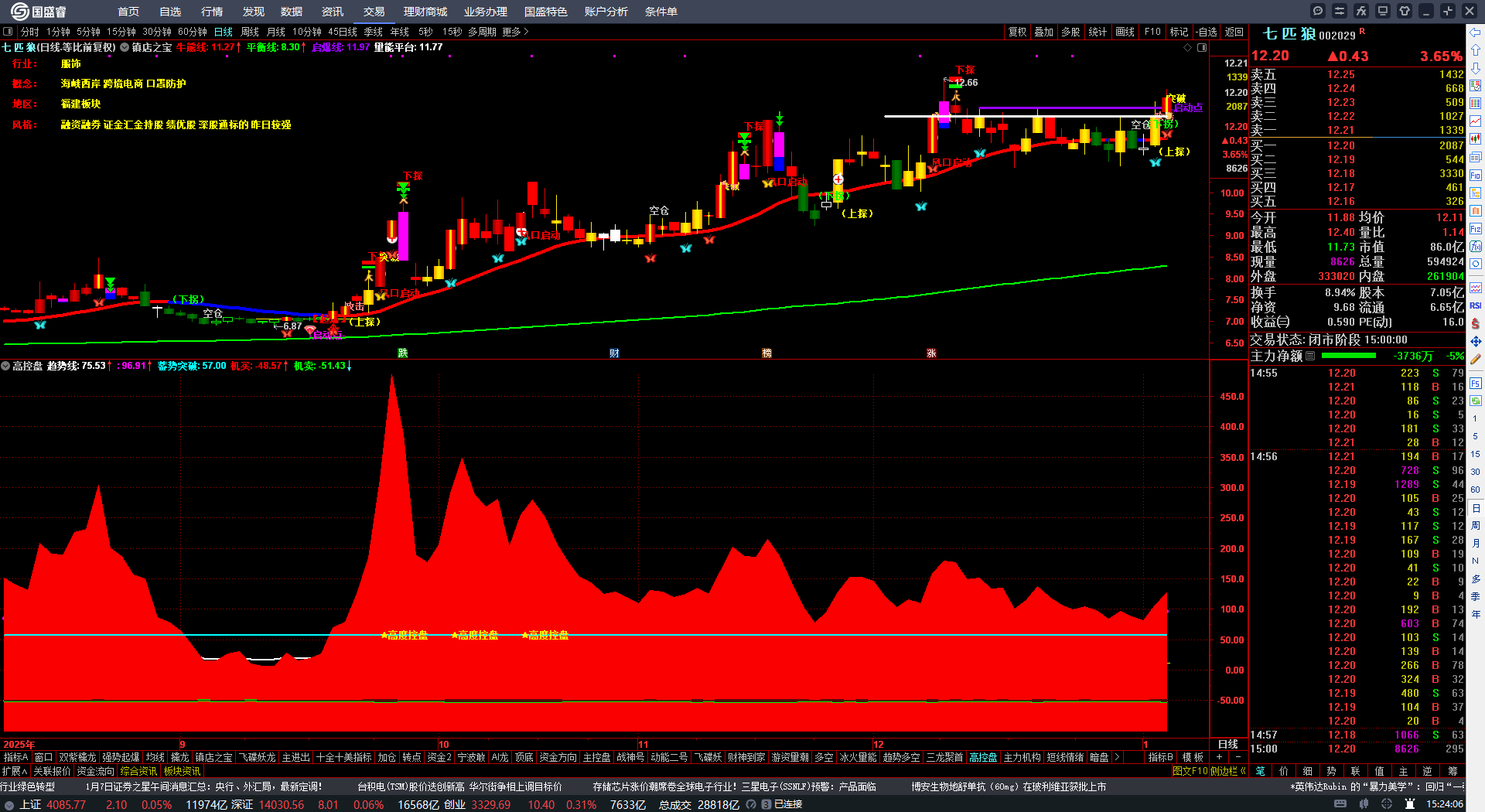Click the 统计 button
1485x812 pixels.
point(1098,32)
